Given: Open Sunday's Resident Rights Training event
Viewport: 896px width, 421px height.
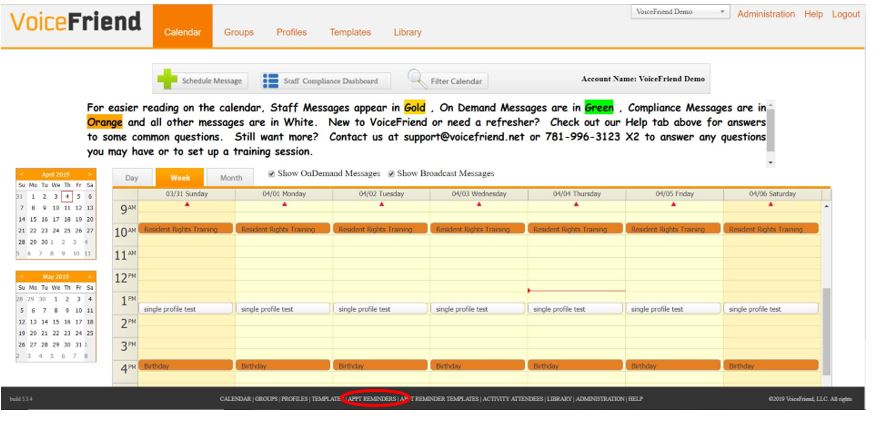Looking at the screenshot, I should click(186, 228).
